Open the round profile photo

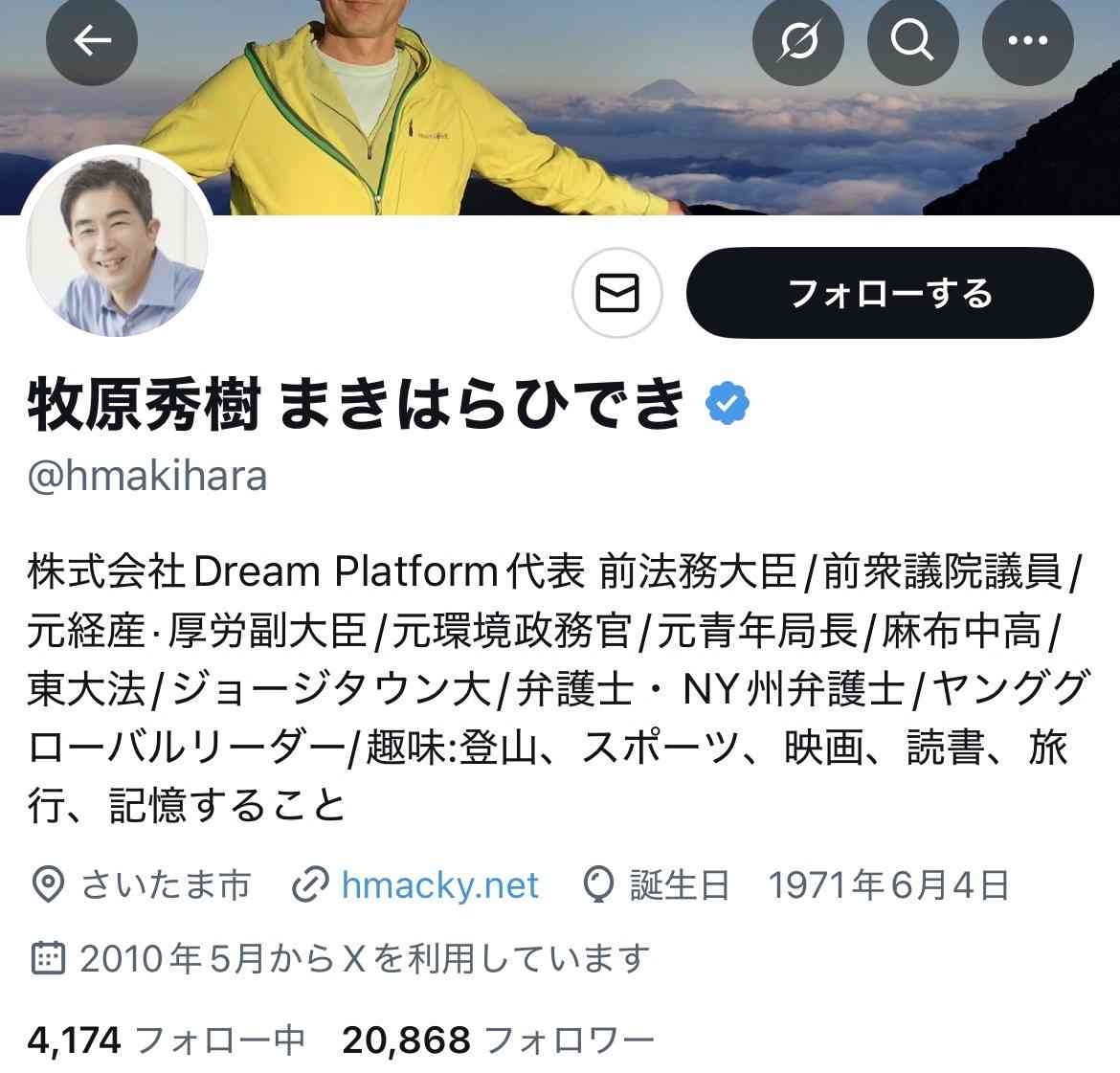coord(117,243)
